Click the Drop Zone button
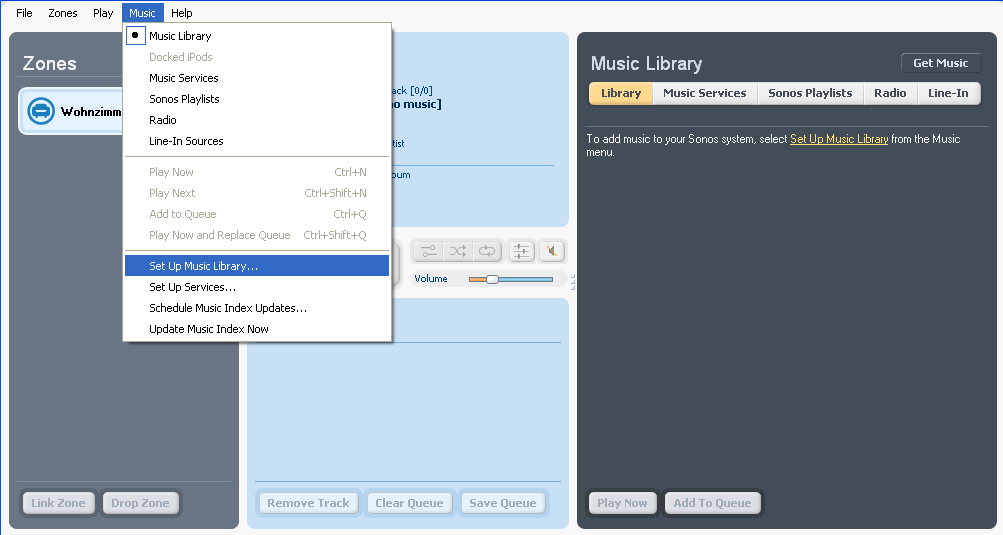The image size is (1003, 535). (140, 503)
